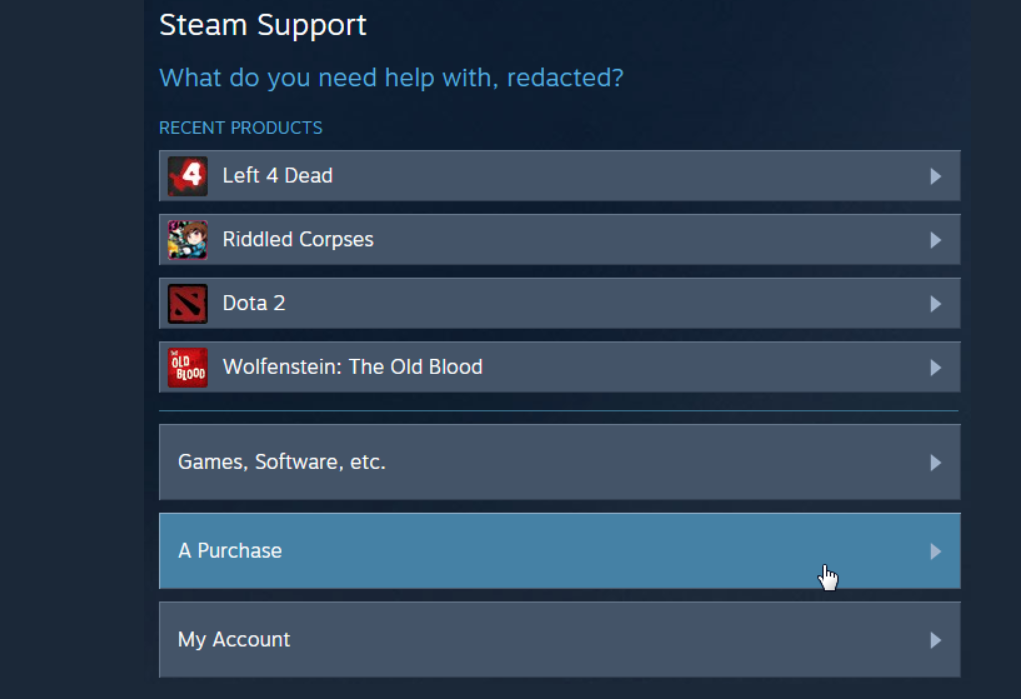Click arrow on My Account row

936,640
